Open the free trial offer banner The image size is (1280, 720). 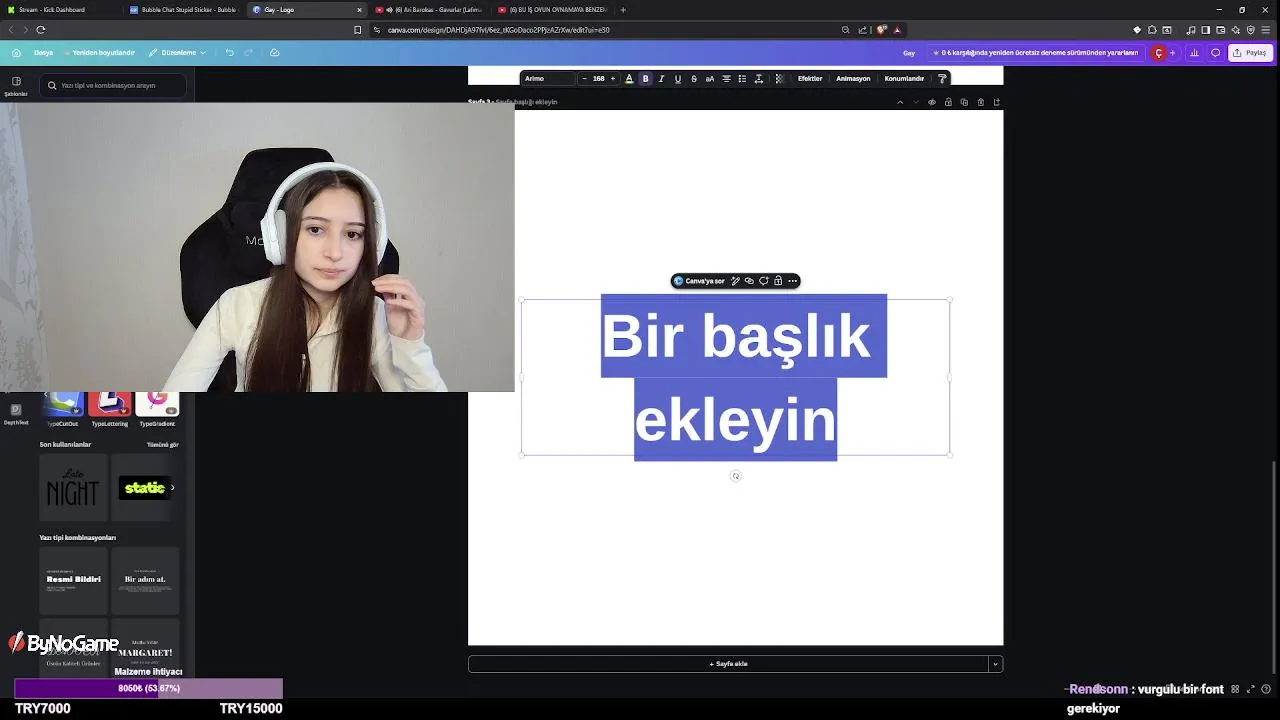pos(1035,53)
